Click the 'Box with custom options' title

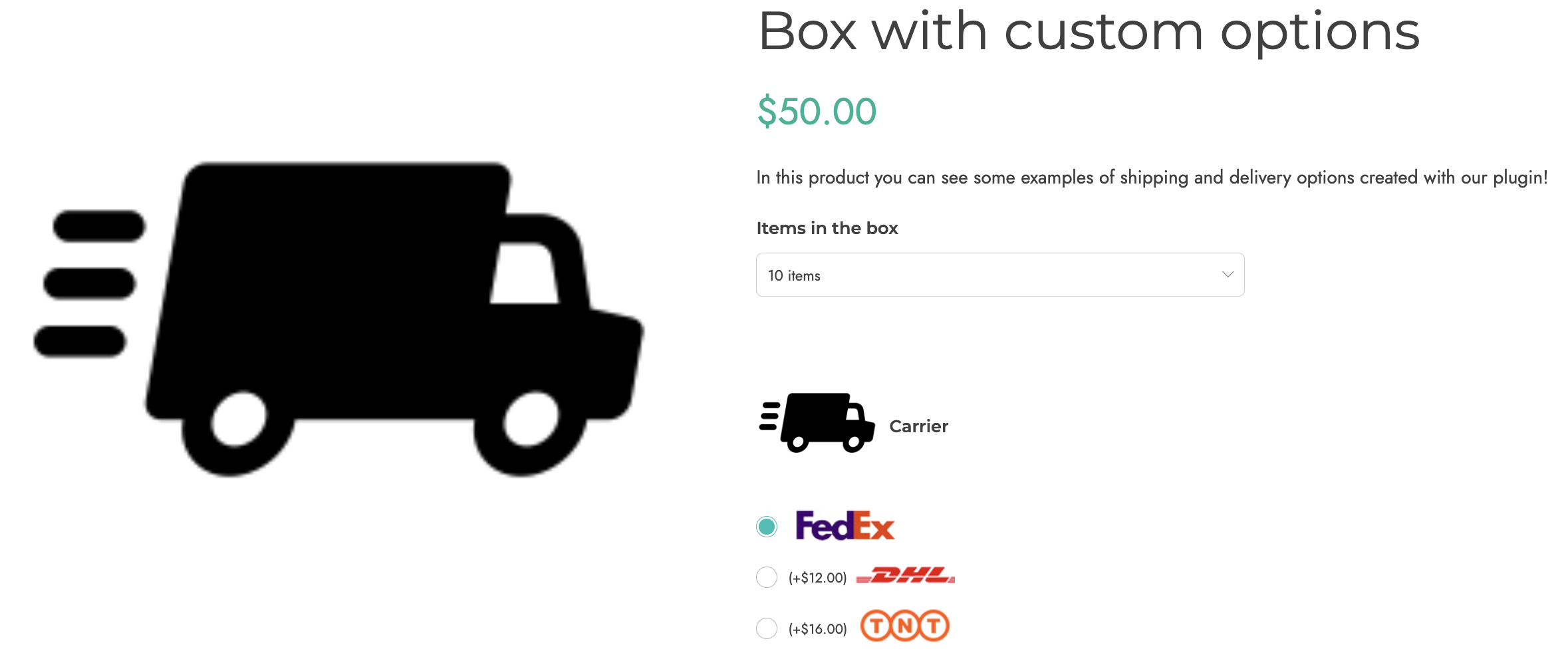[1089, 31]
